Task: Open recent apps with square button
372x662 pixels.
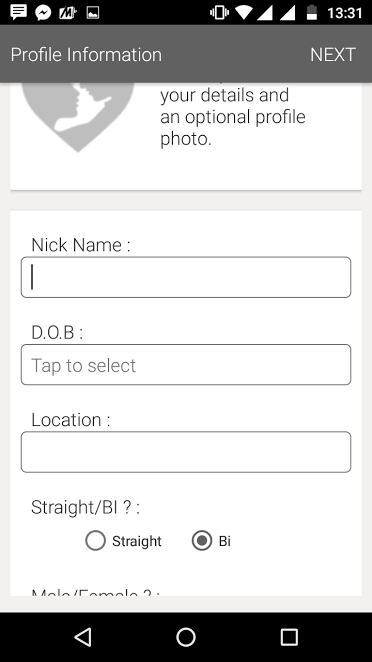Action: [289, 637]
